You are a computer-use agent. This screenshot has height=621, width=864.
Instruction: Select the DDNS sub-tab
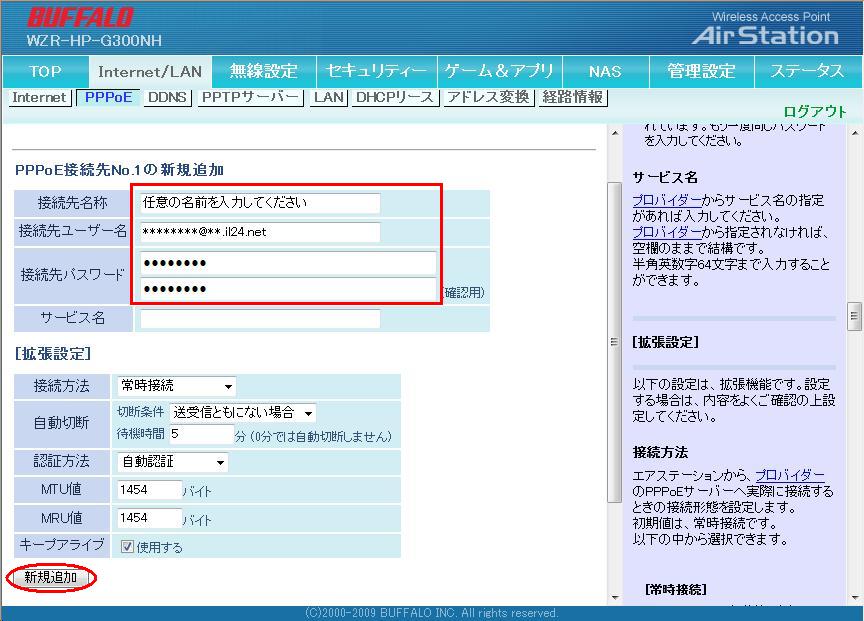tap(167, 97)
